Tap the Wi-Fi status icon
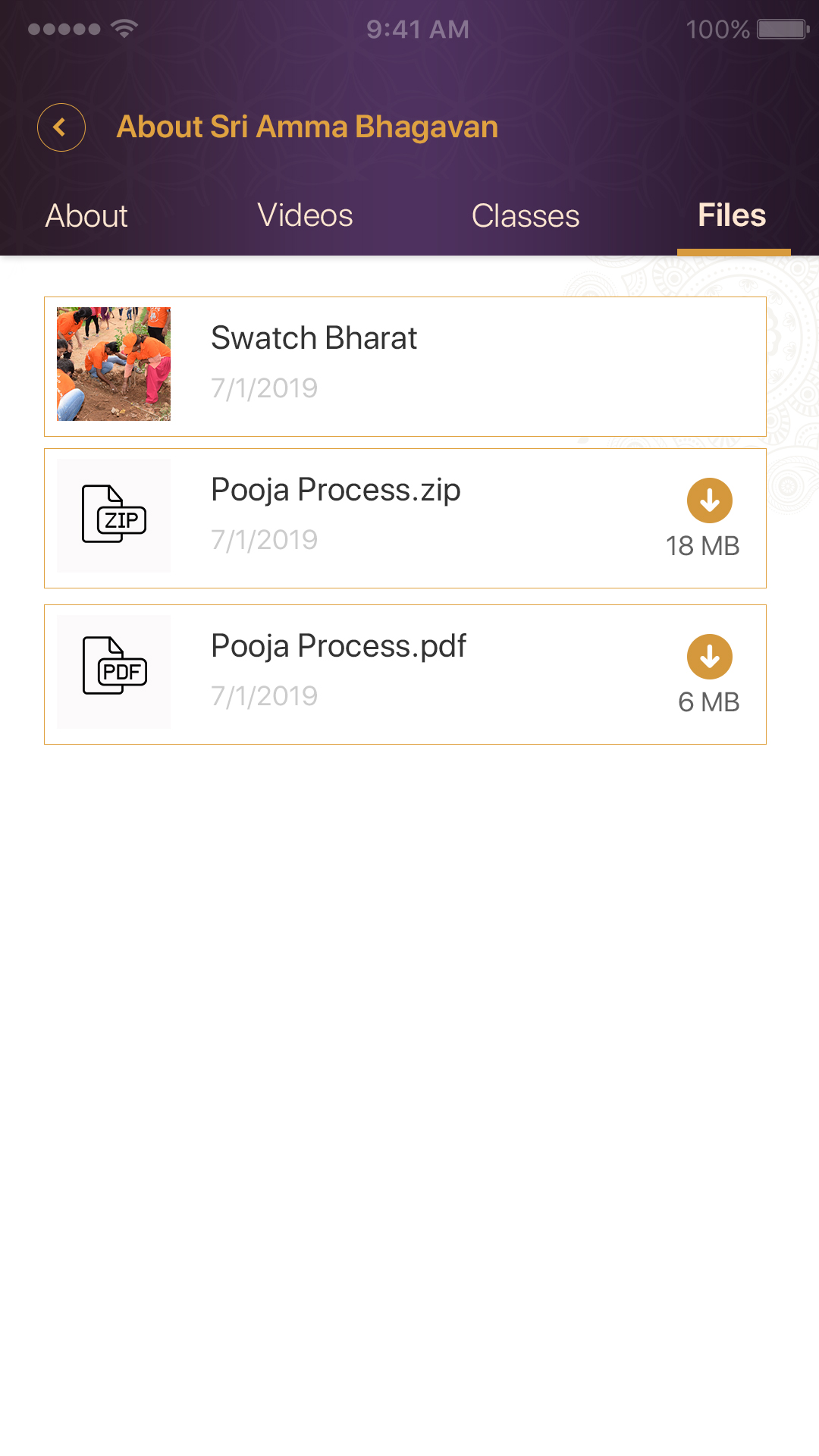819x1456 pixels. (x=124, y=29)
